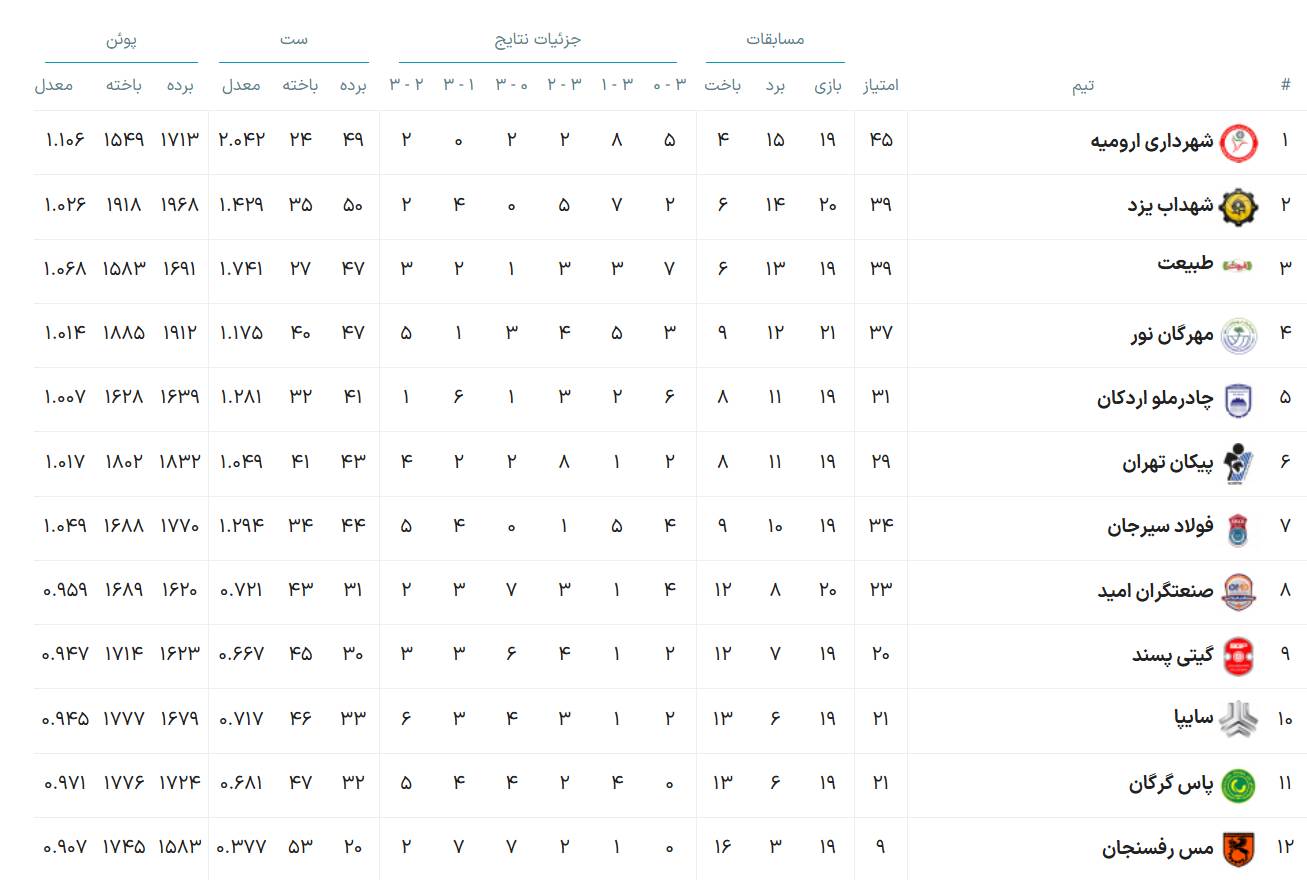Click the ست column group header
This screenshot has width=1307, height=880.
click(293, 39)
